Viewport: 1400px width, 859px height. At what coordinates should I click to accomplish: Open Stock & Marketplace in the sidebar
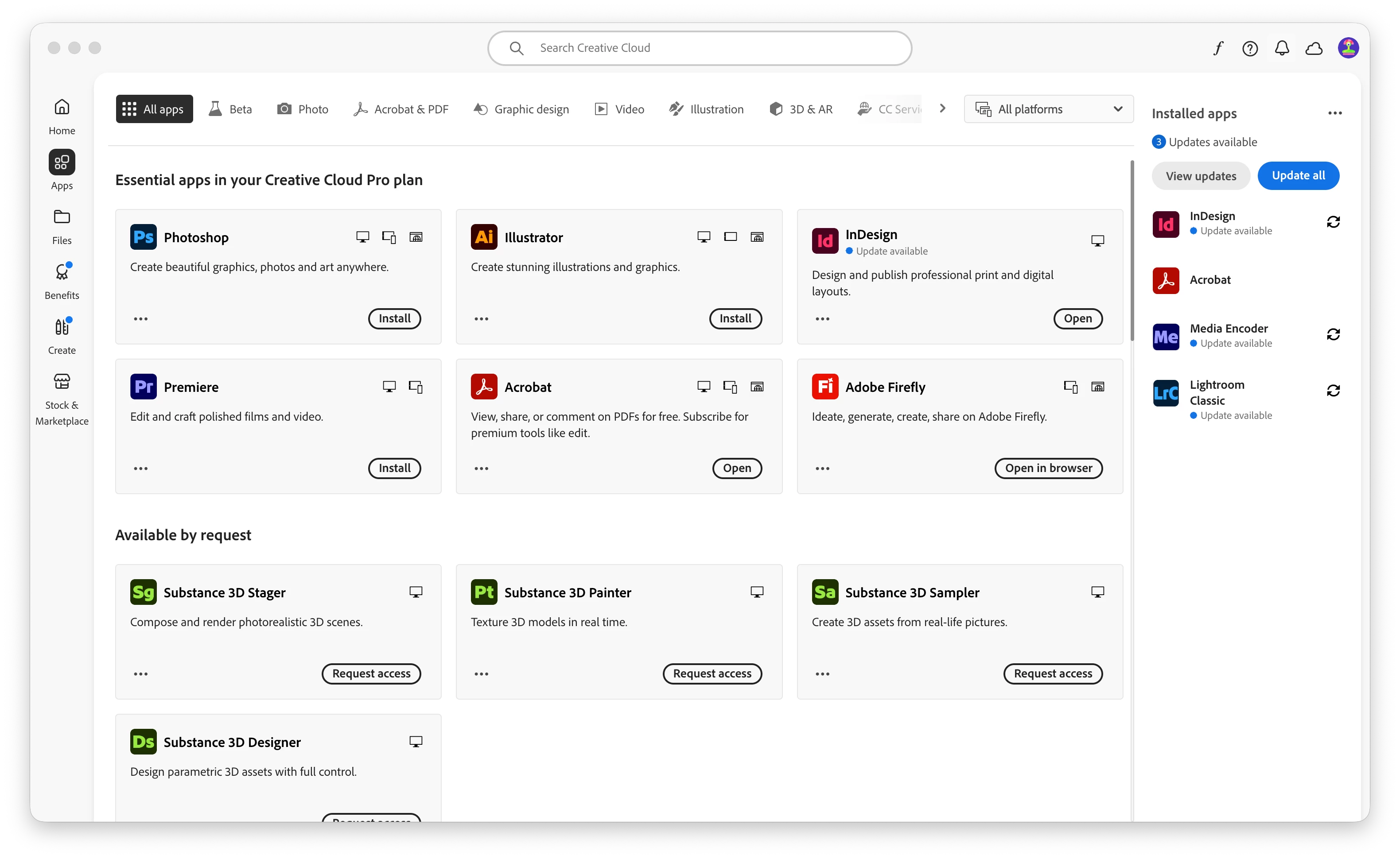[x=62, y=399]
